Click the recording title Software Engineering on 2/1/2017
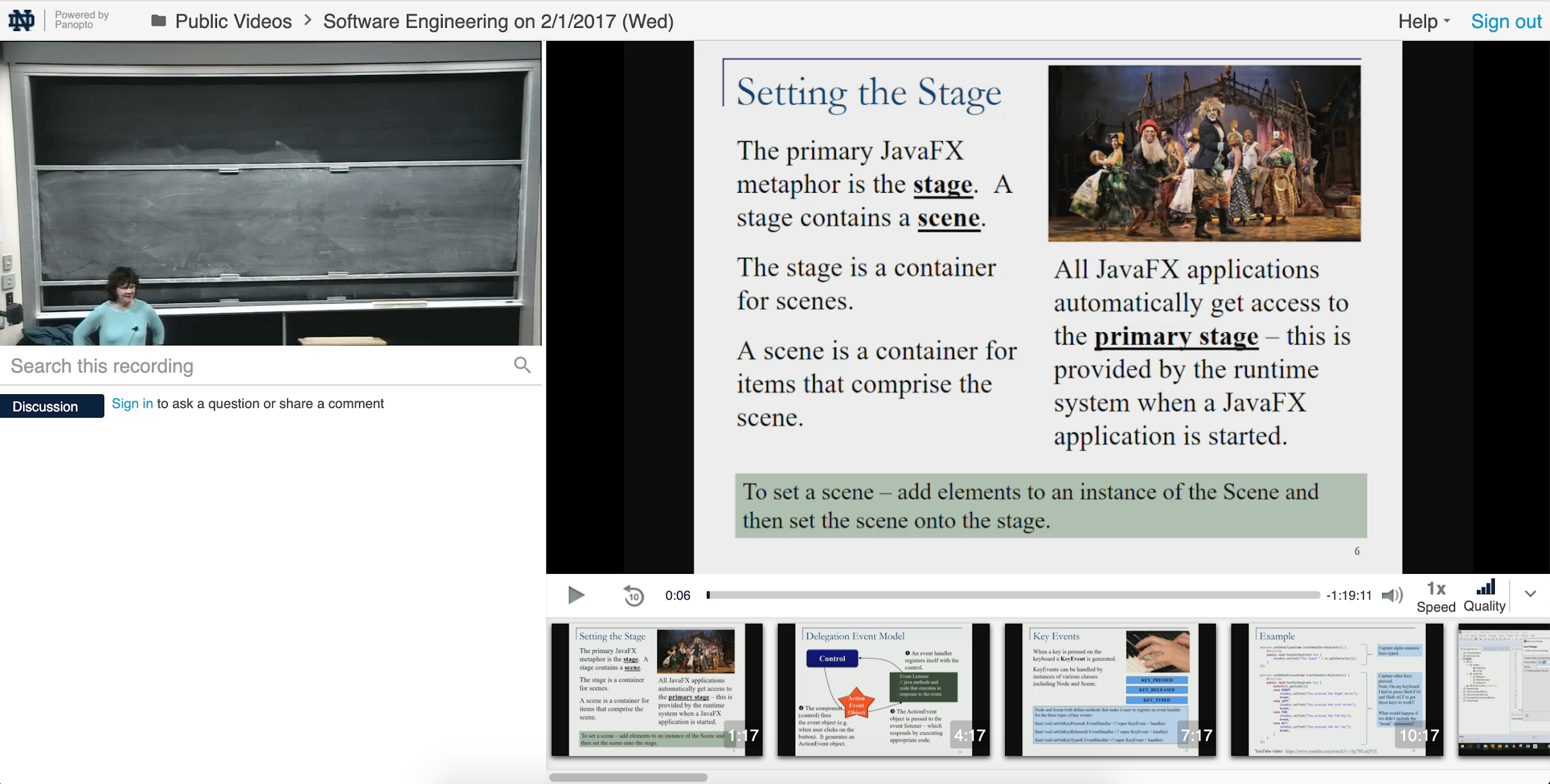The height and width of the screenshot is (784, 1550). coord(498,21)
